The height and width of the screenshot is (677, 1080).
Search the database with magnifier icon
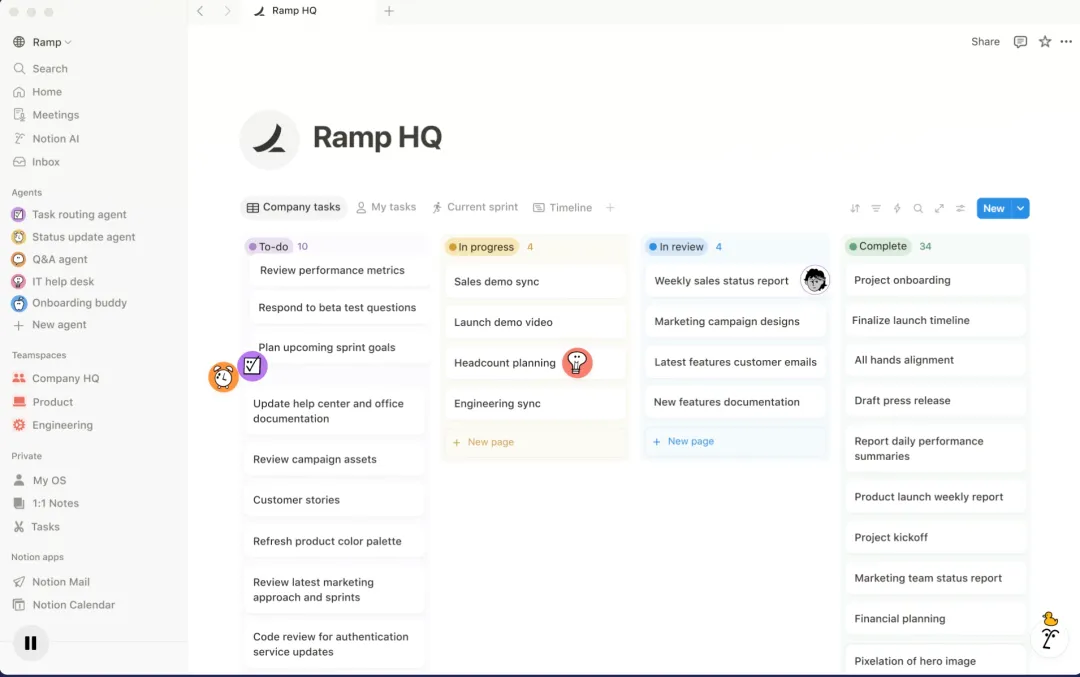918,208
